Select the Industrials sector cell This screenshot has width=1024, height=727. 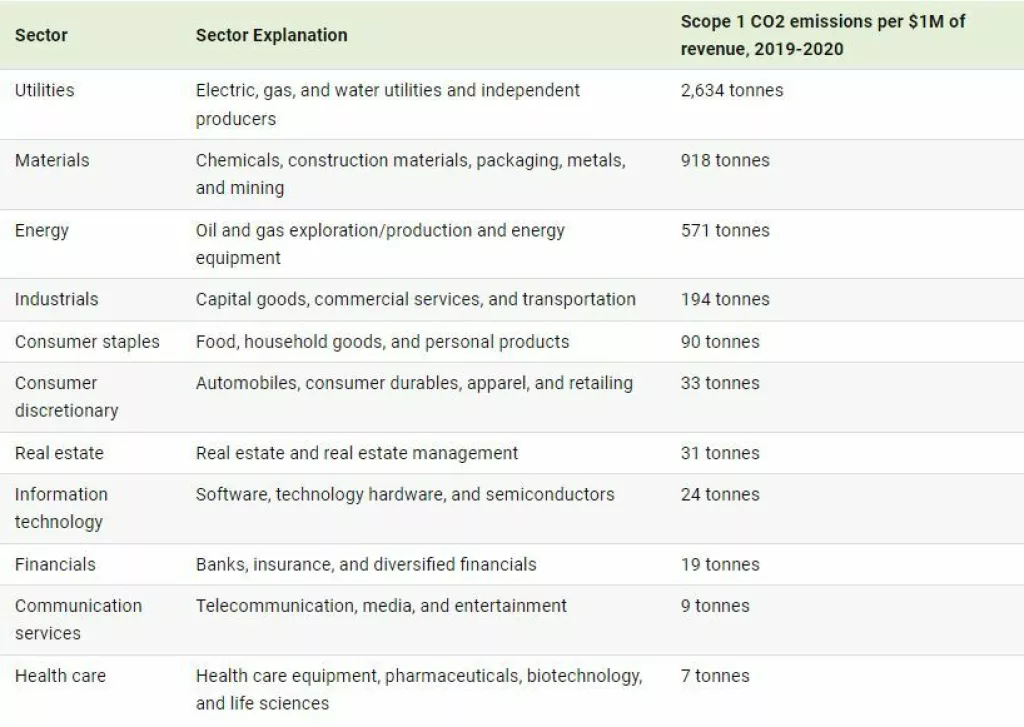56,299
